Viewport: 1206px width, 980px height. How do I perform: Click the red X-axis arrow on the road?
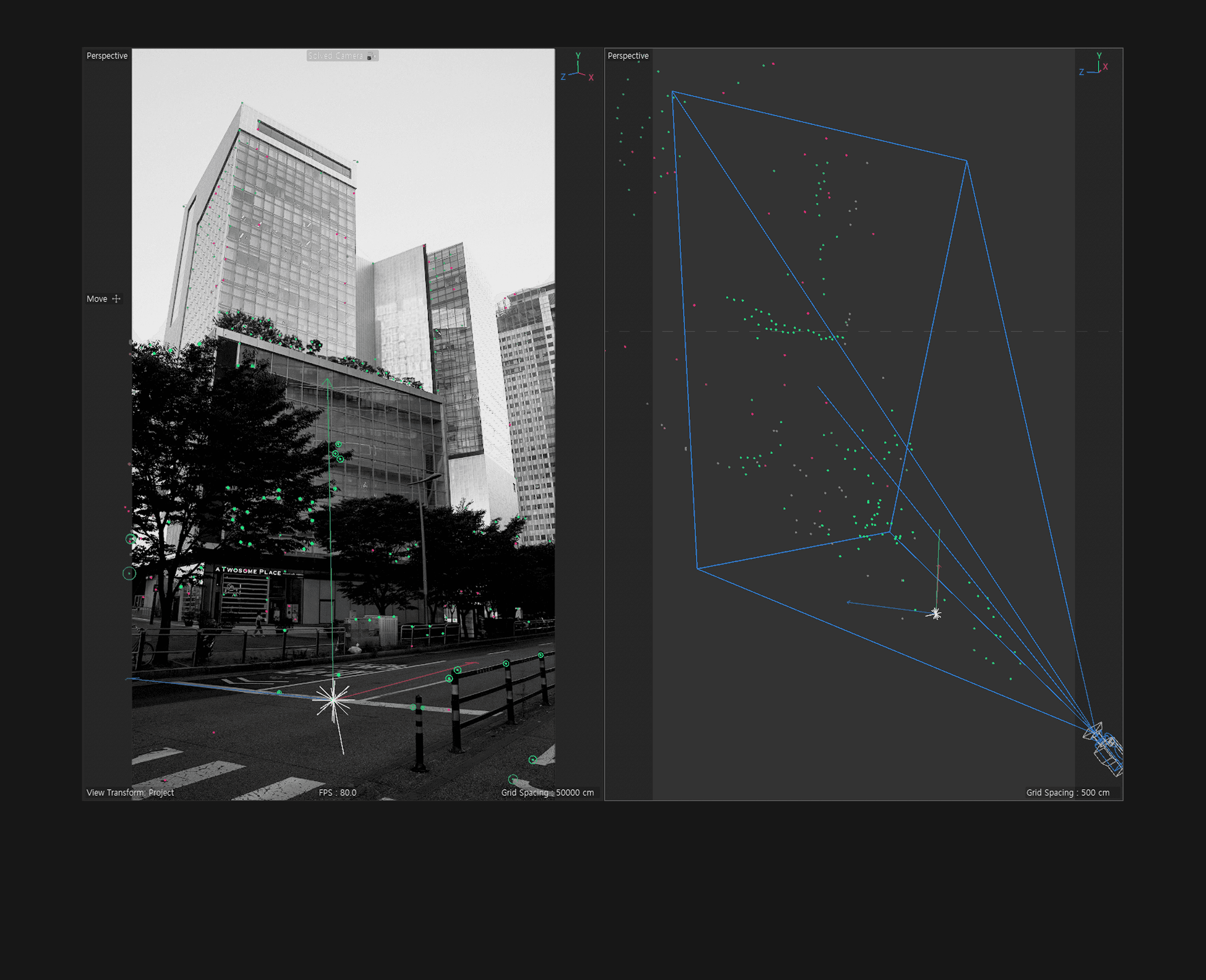(x=473, y=664)
